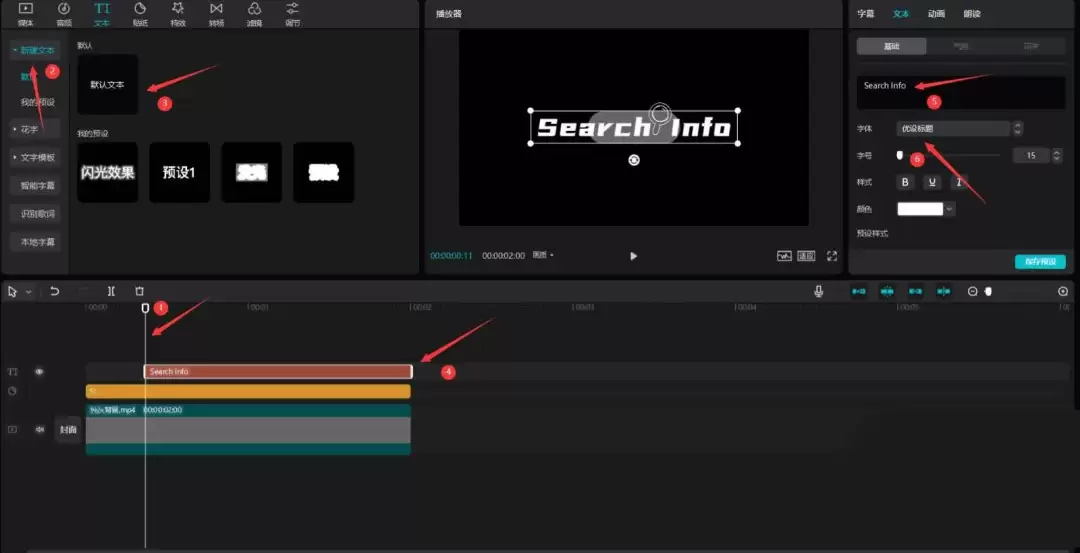The width and height of the screenshot is (1080, 553).
Task: Click the 保存预设 save preset button
Action: pyautogui.click(x=1039, y=262)
